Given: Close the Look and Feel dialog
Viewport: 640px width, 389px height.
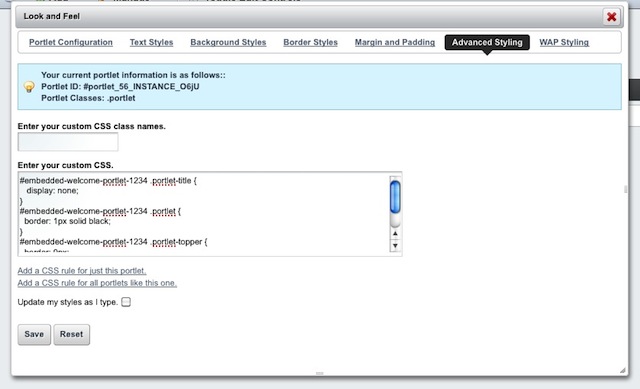Looking at the screenshot, I should [611, 17].
